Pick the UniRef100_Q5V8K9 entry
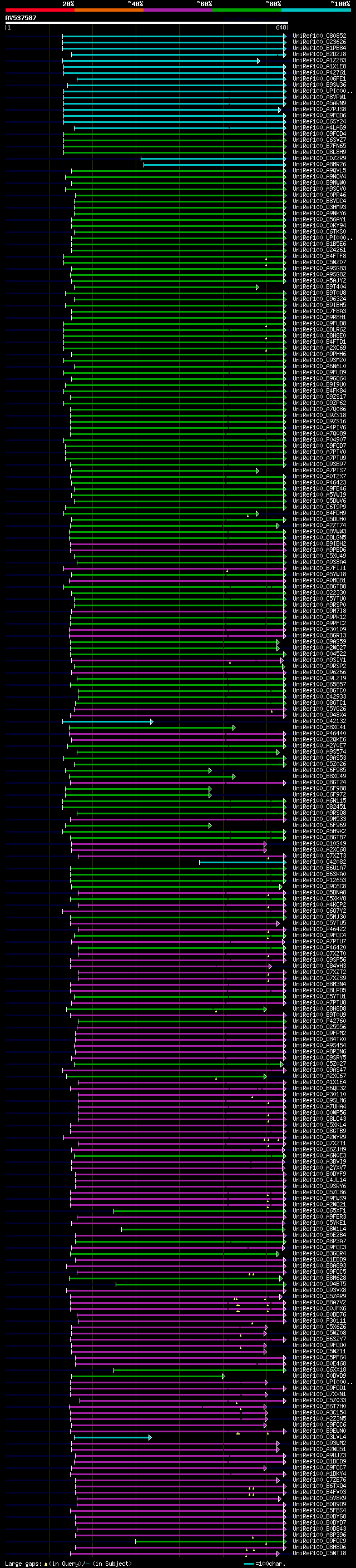The image size is (356, 1568). (319, 1498)
